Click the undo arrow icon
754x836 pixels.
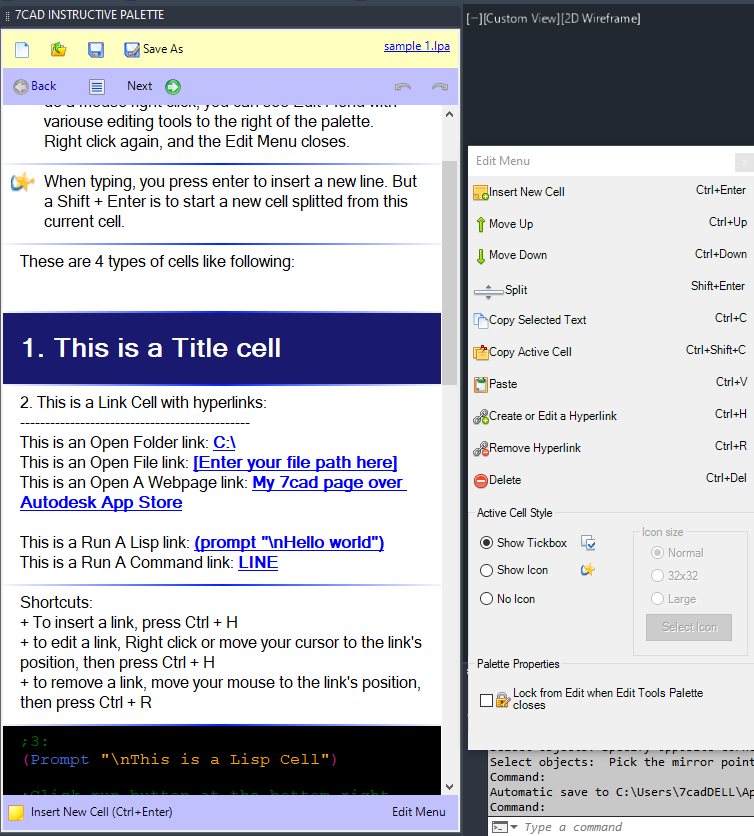(x=403, y=86)
